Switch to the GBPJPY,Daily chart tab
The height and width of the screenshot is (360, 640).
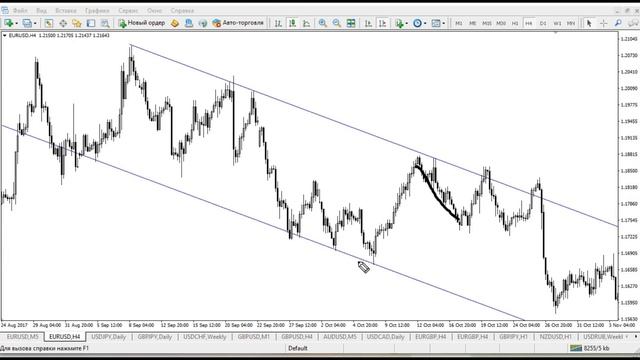[x=154, y=337]
